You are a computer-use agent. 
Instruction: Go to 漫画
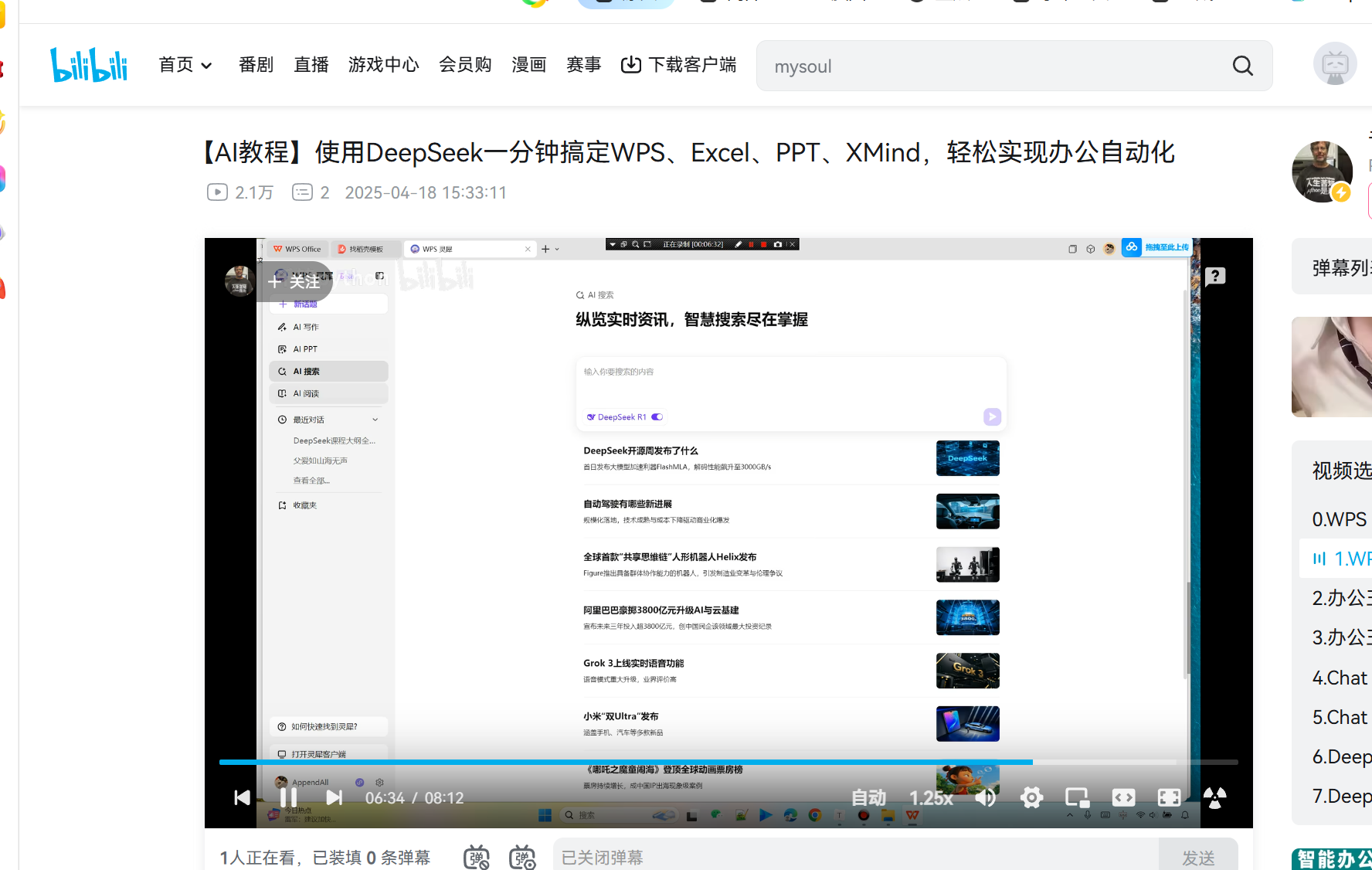pos(529,65)
